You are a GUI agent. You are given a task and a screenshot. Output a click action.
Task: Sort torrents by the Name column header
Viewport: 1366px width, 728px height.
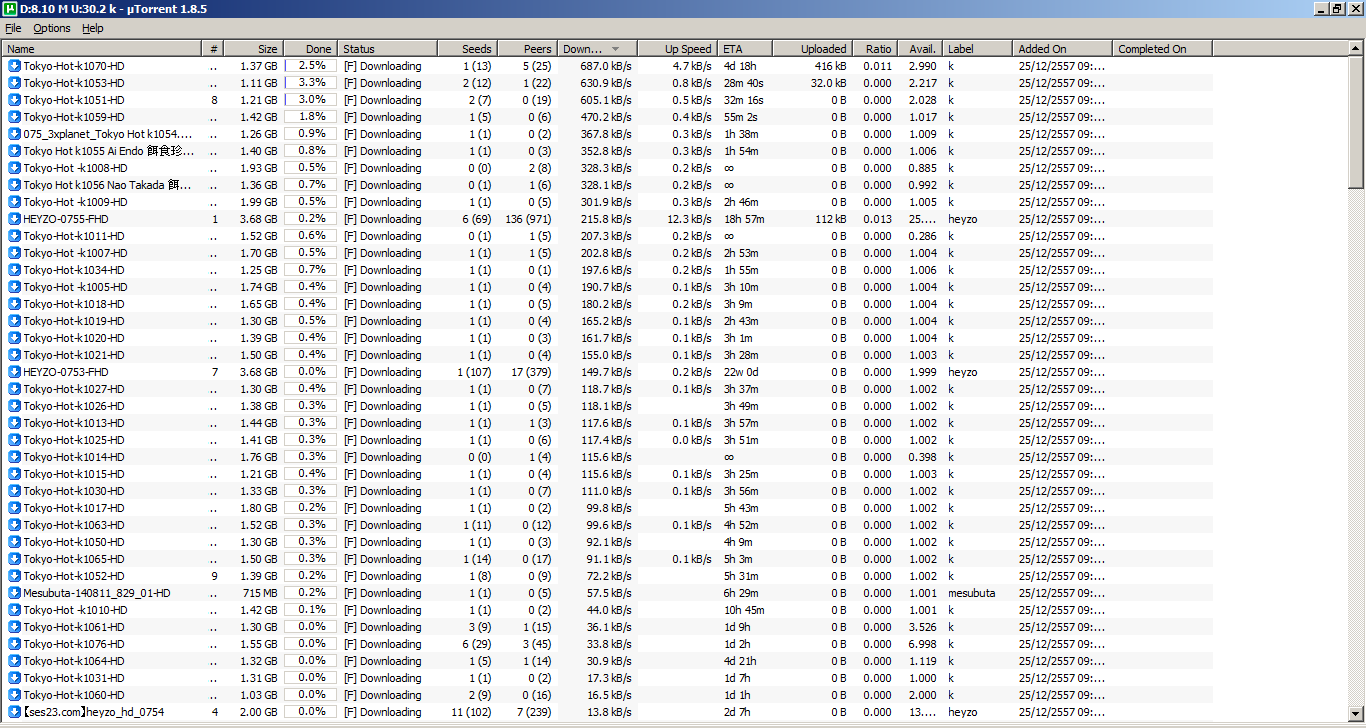pos(102,48)
